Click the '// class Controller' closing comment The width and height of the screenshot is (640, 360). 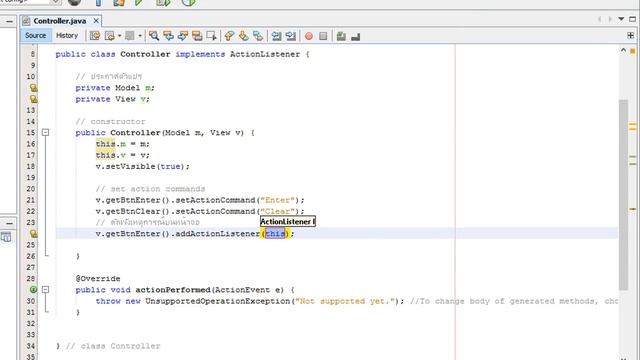click(113, 346)
